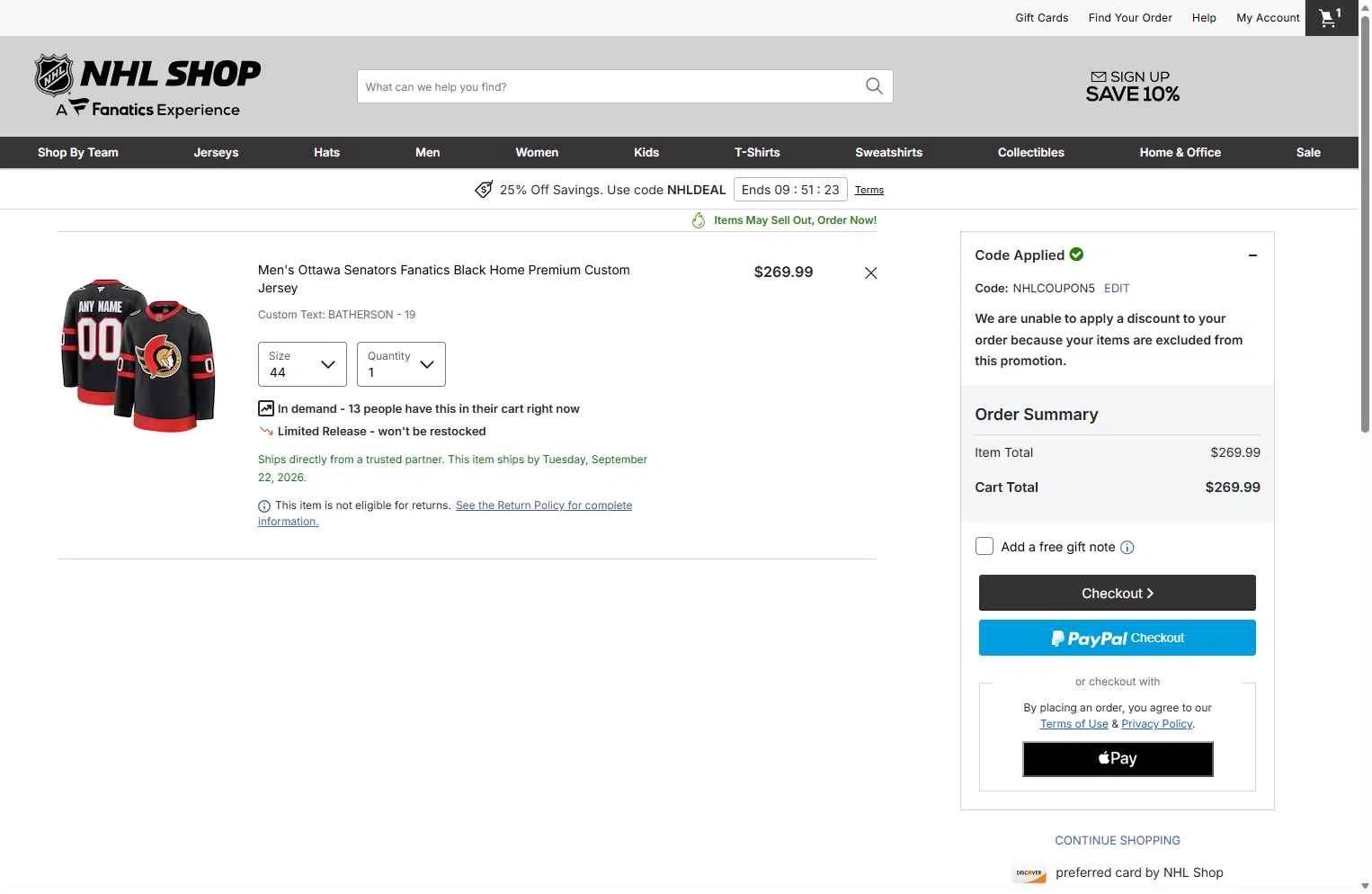Click the gift note info icon
Screen dimensions: 1372x894
1127,548
